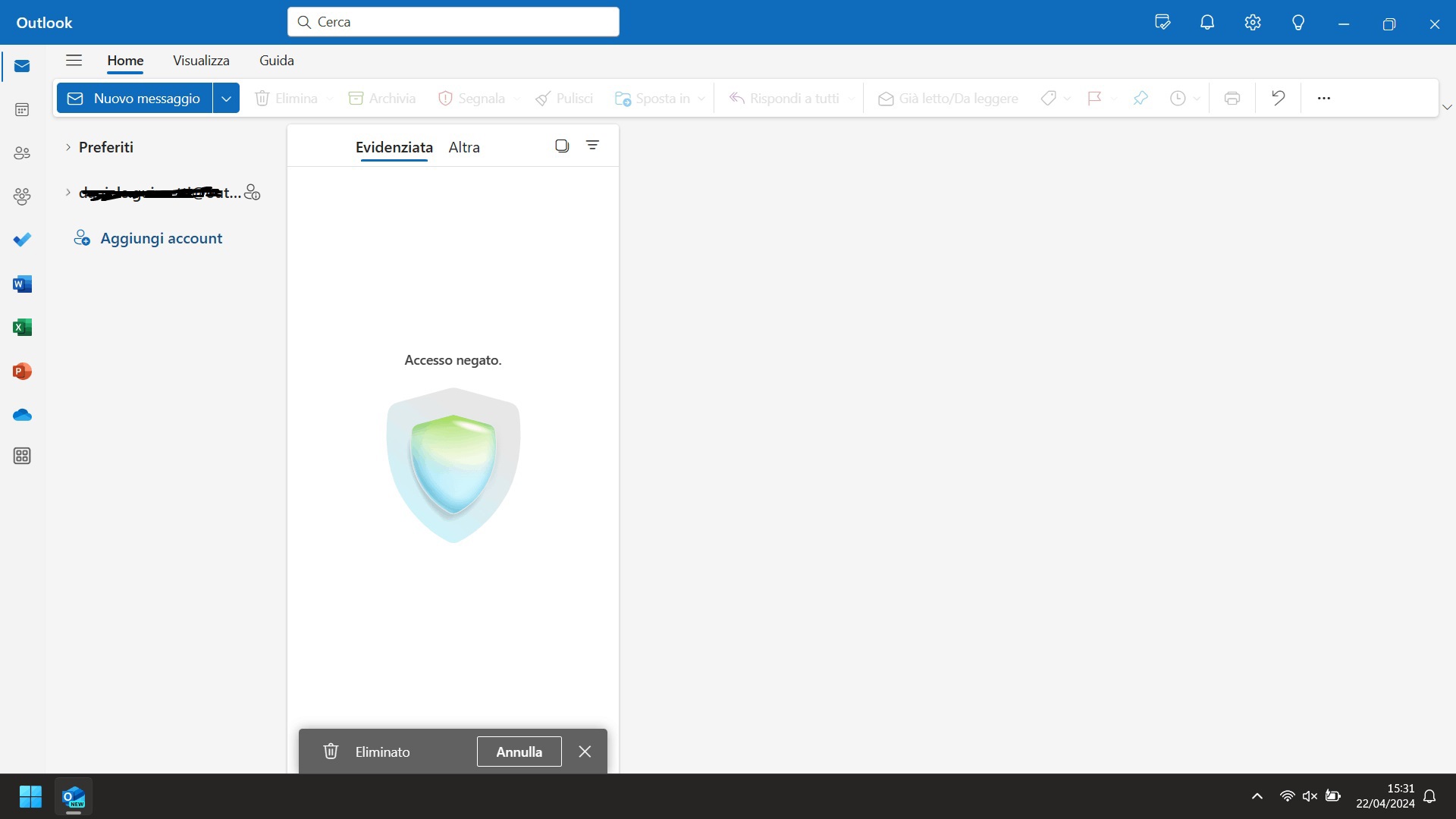Open the Sposta in dropdown

point(701,99)
